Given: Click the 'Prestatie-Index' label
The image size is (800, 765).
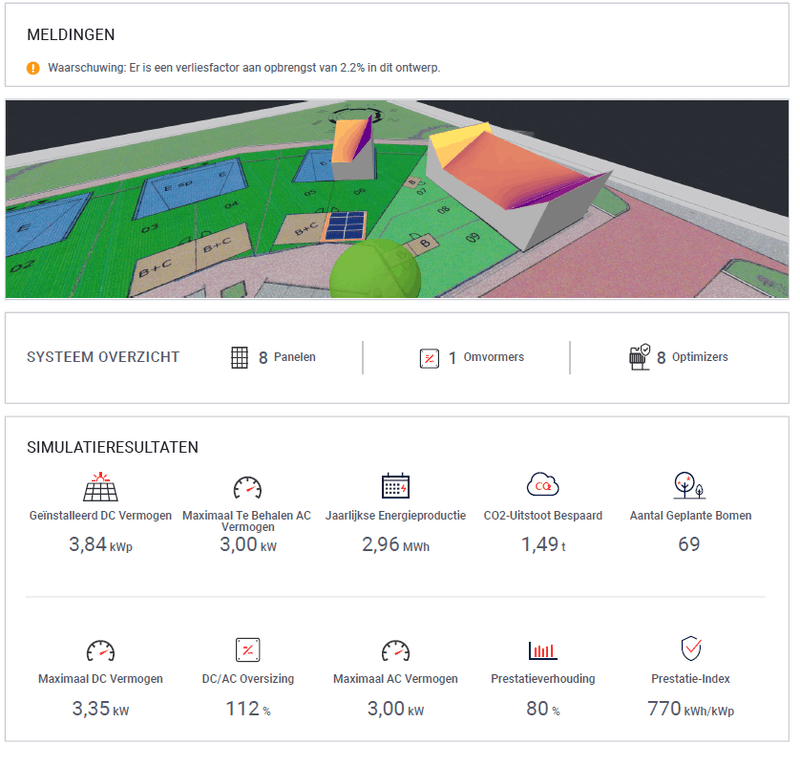Looking at the screenshot, I should [x=690, y=679].
